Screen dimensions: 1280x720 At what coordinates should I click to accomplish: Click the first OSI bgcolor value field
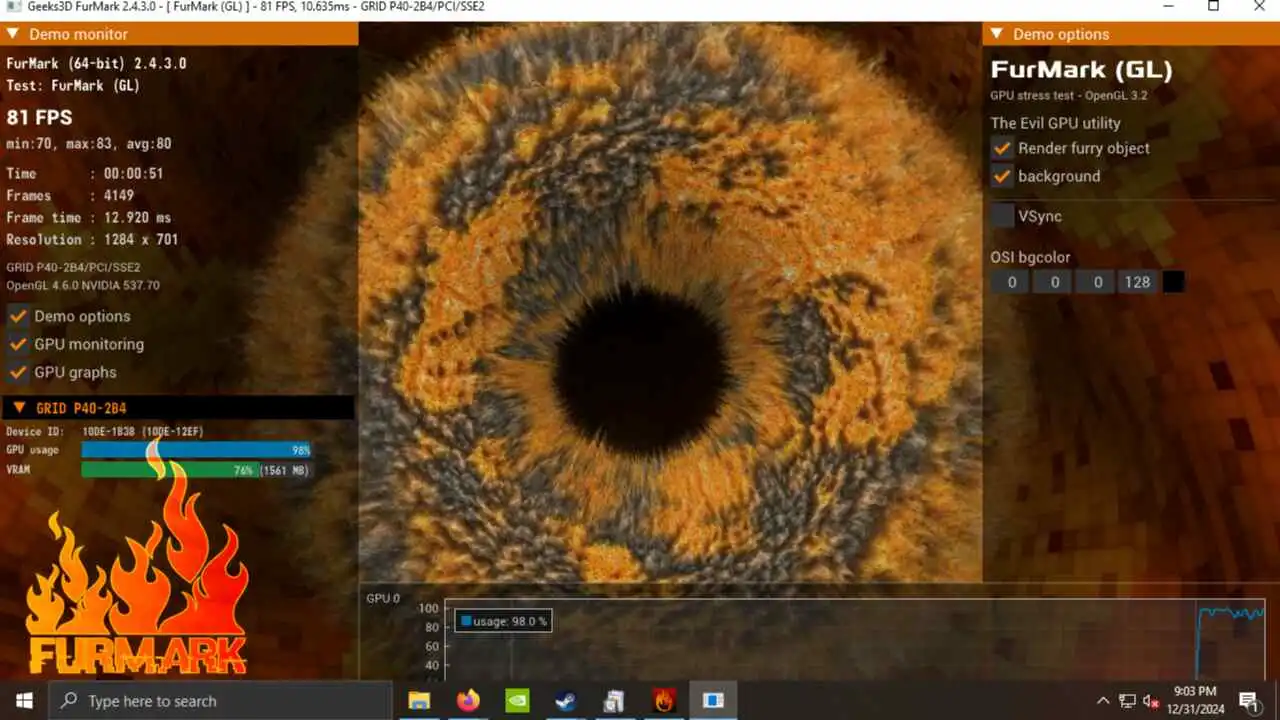pyautogui.click(x=1011, y=282)
